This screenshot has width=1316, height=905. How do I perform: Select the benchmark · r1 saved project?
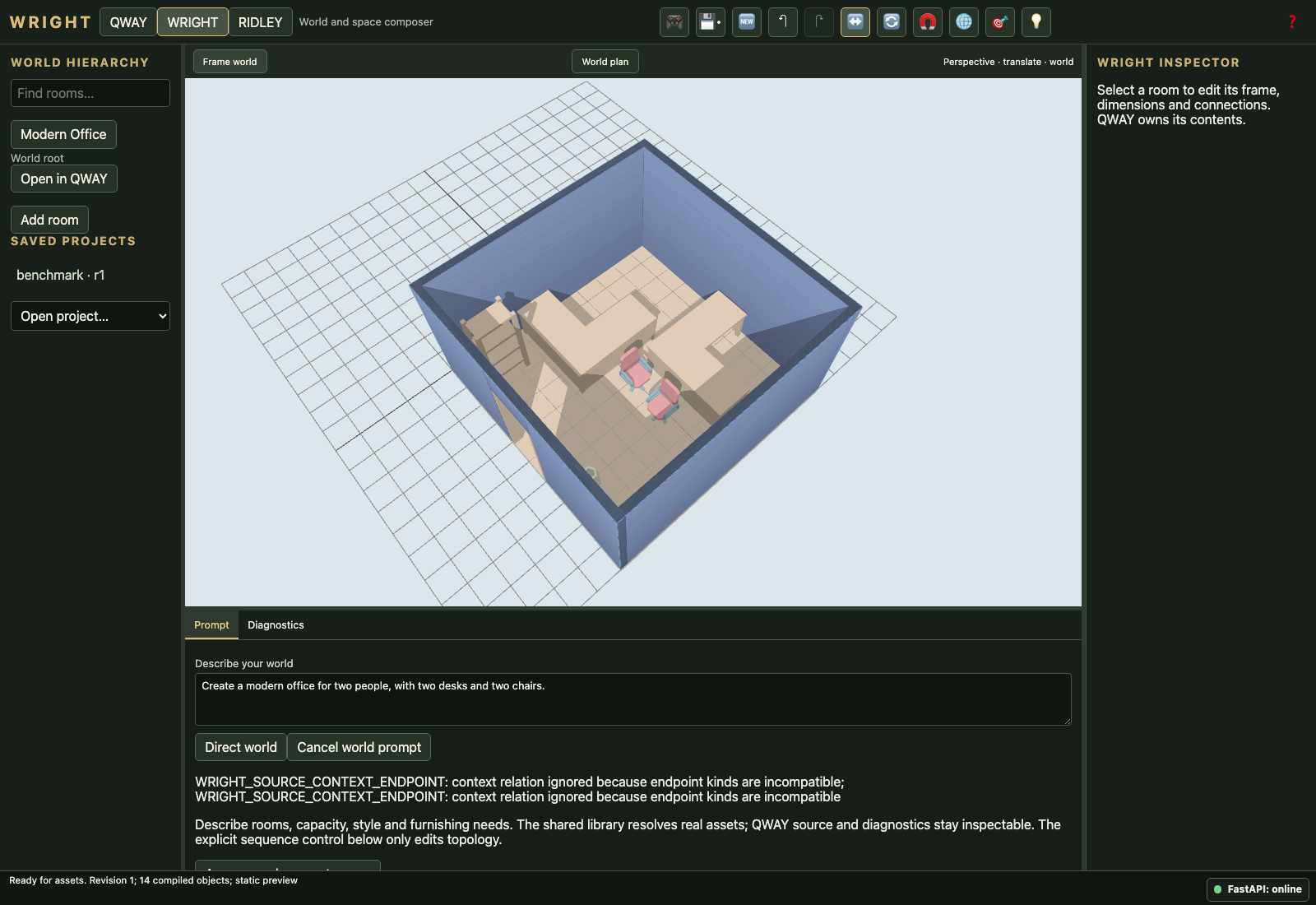click(60, 275)
